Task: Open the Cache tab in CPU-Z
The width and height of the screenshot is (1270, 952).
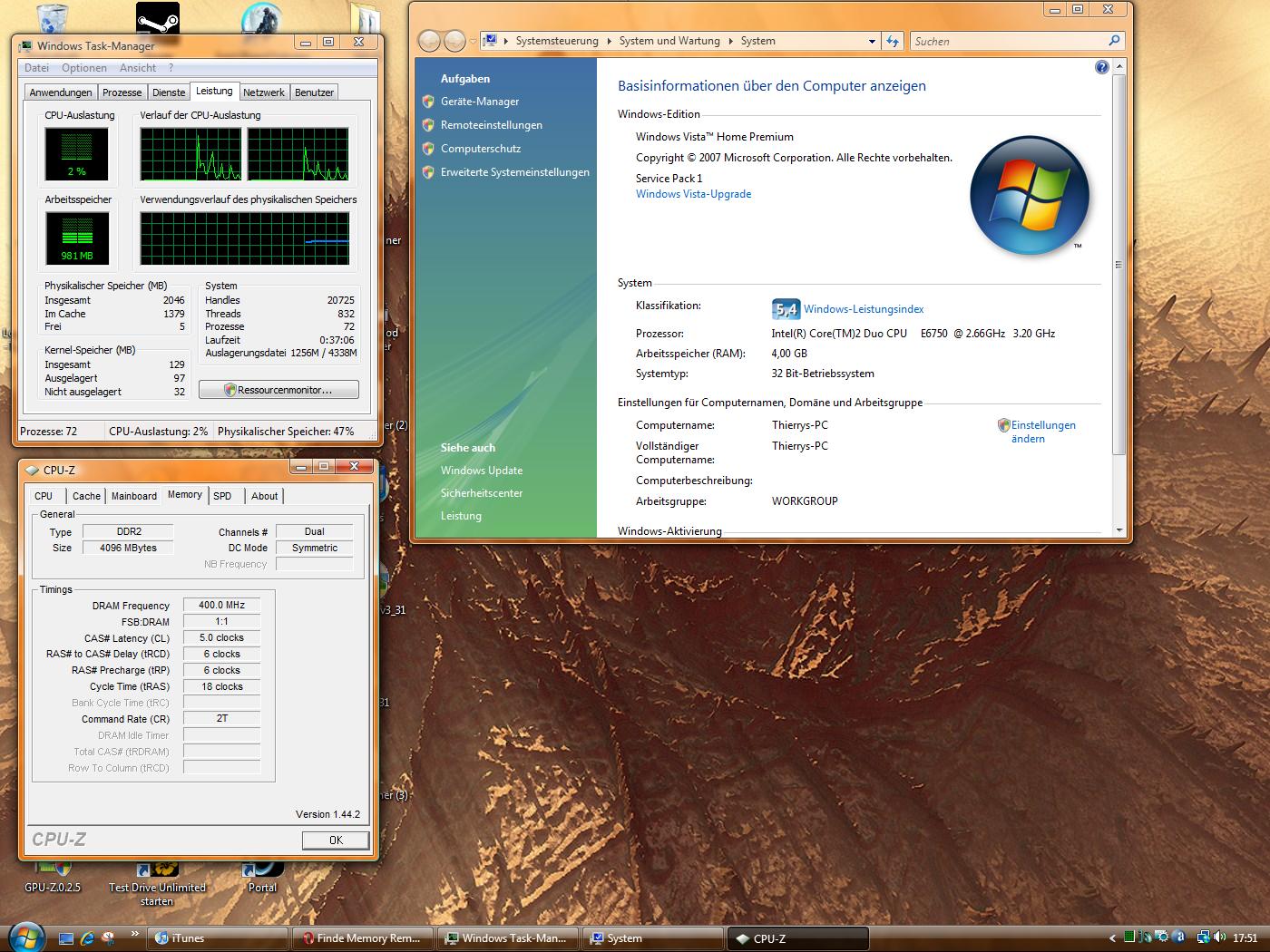Action: point(86,496)
